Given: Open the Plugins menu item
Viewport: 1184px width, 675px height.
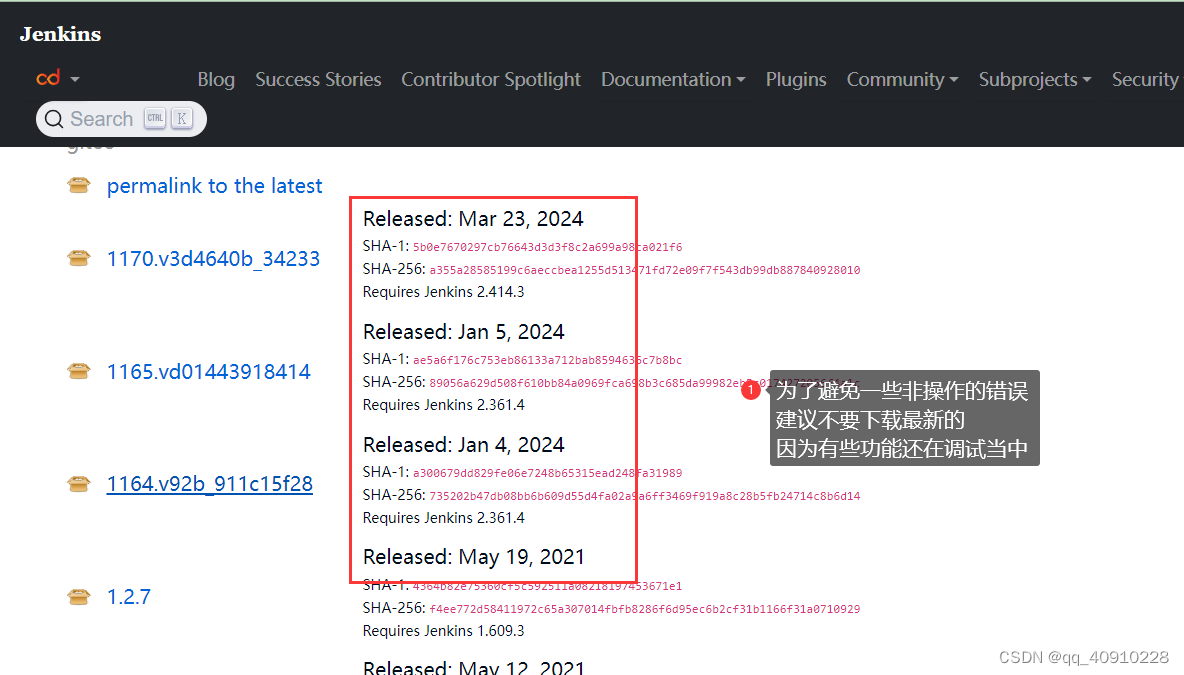Looking at the screenshot, I should pyautogui.click(x=796, y=79).
